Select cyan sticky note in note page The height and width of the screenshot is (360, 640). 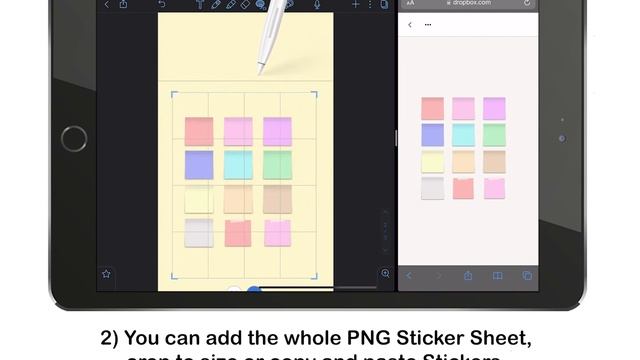(x=238, y=165)
